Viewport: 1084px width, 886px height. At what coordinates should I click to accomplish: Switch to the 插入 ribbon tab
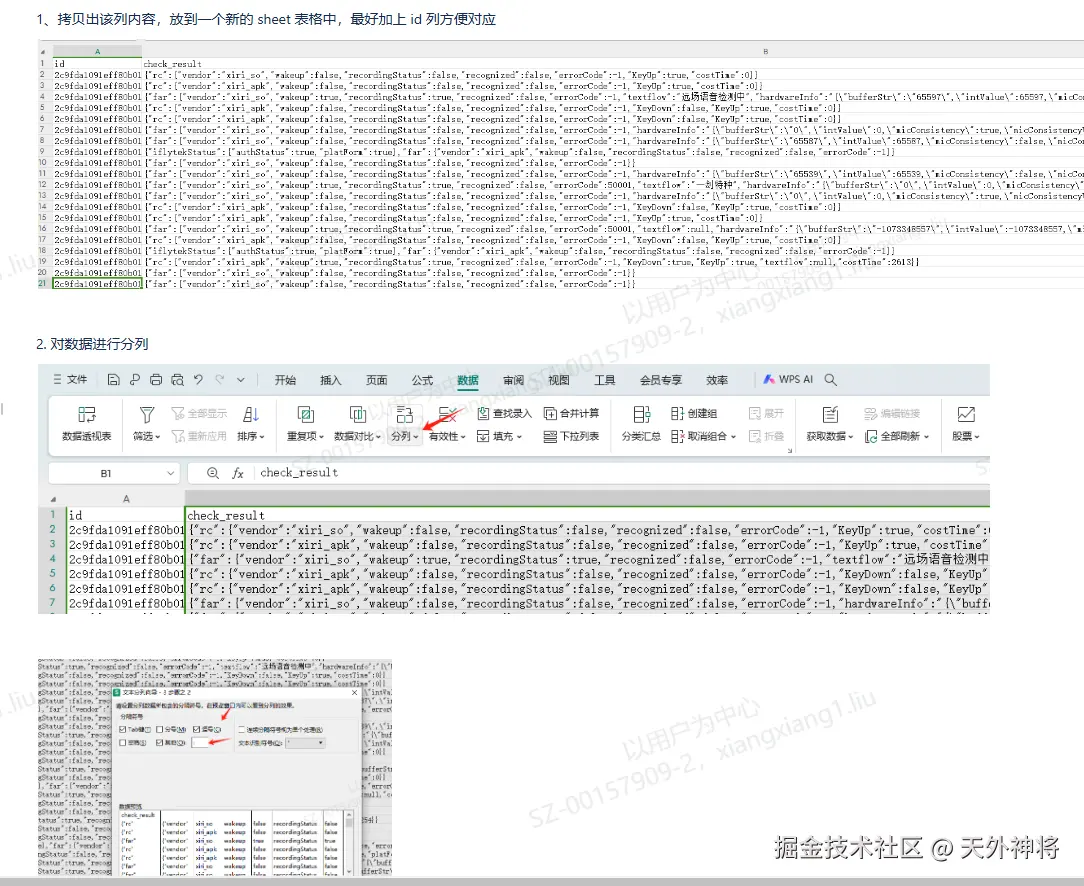coord(331,380)
